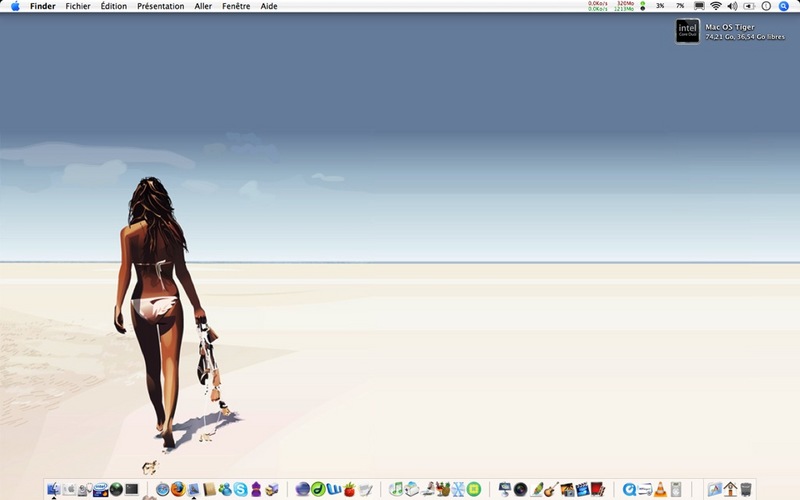800x500 pixels.
Task: Open the iPod dock icon
Action: point(676,489)
